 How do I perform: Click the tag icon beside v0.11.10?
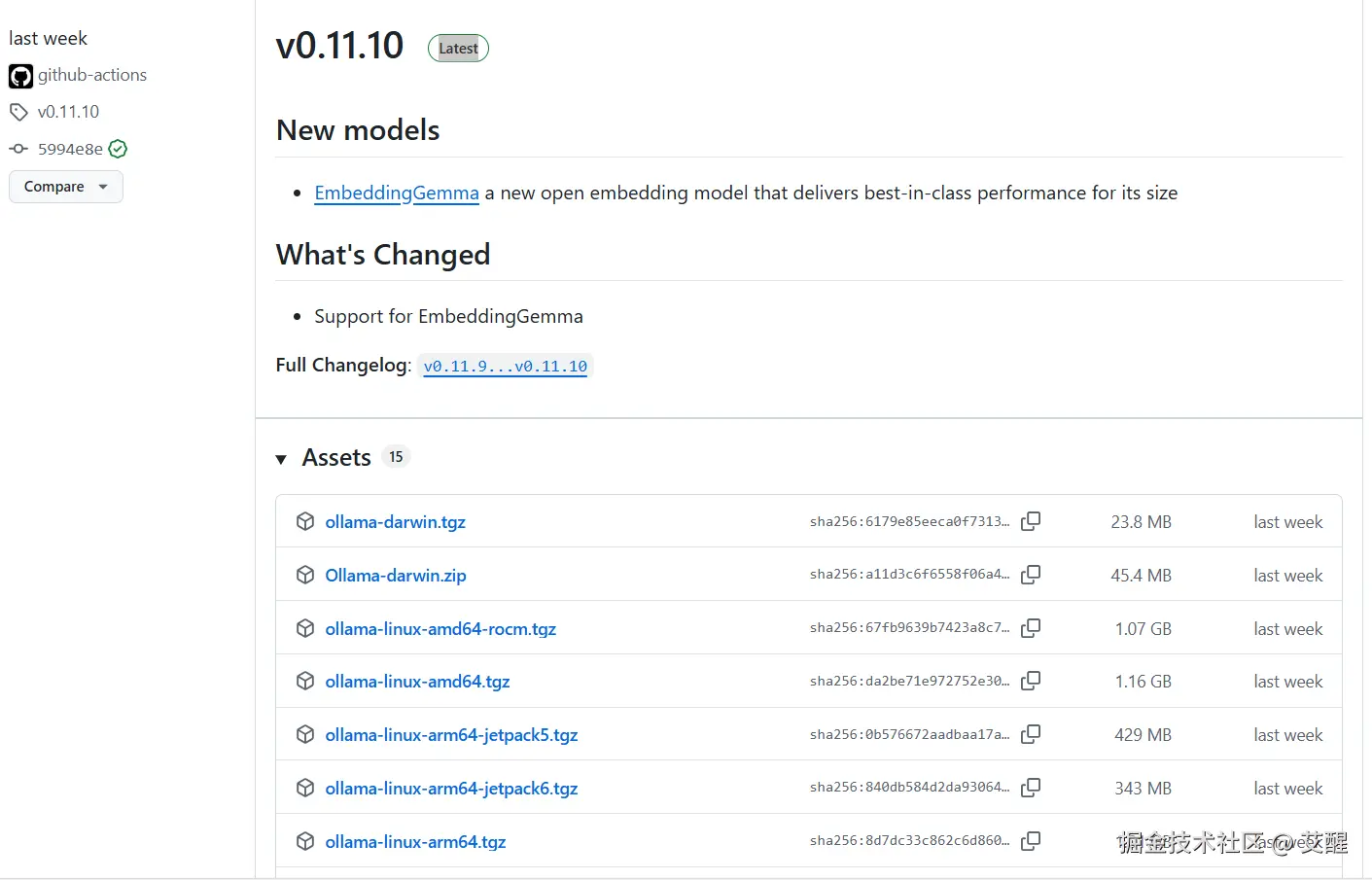(18, 112)
